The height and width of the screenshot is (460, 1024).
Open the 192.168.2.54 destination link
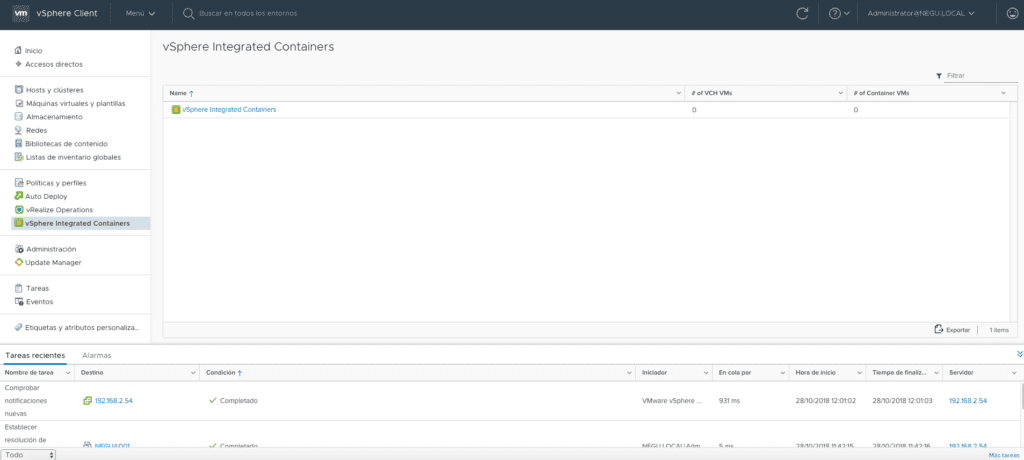coord(114,401)
